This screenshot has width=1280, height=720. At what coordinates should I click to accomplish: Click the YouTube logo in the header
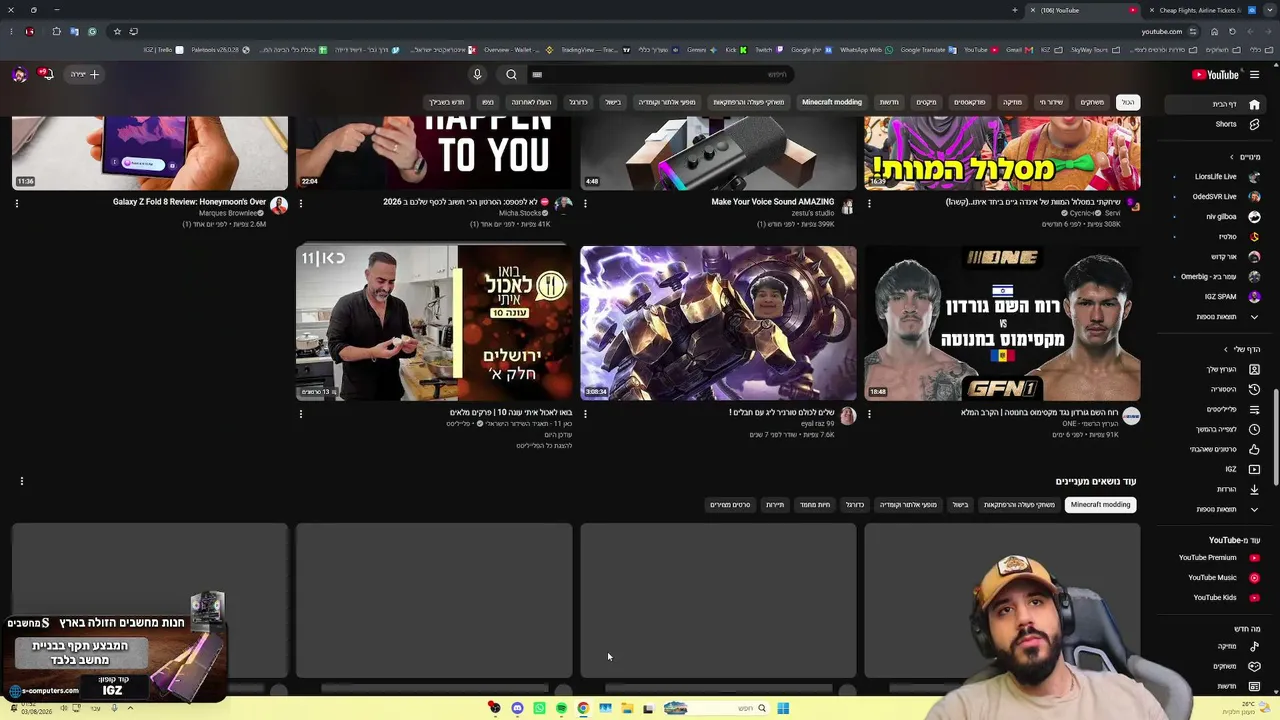coord(1215,75)
